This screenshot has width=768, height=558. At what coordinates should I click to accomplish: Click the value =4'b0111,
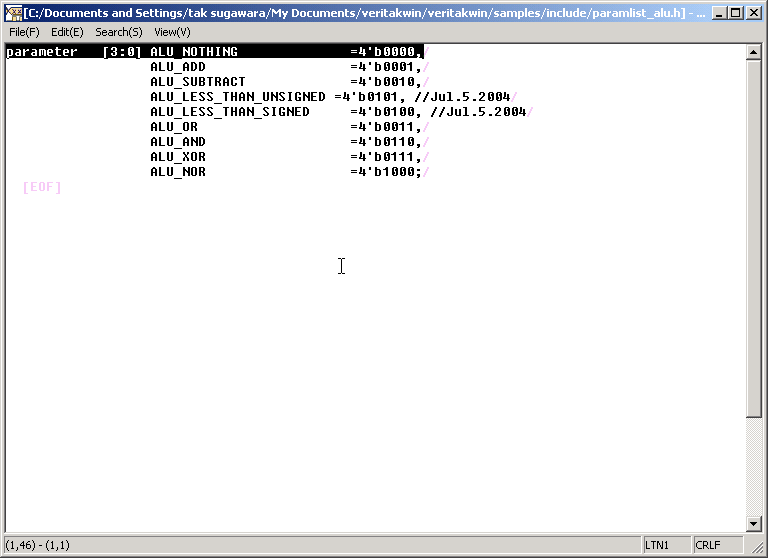[386, 157]
